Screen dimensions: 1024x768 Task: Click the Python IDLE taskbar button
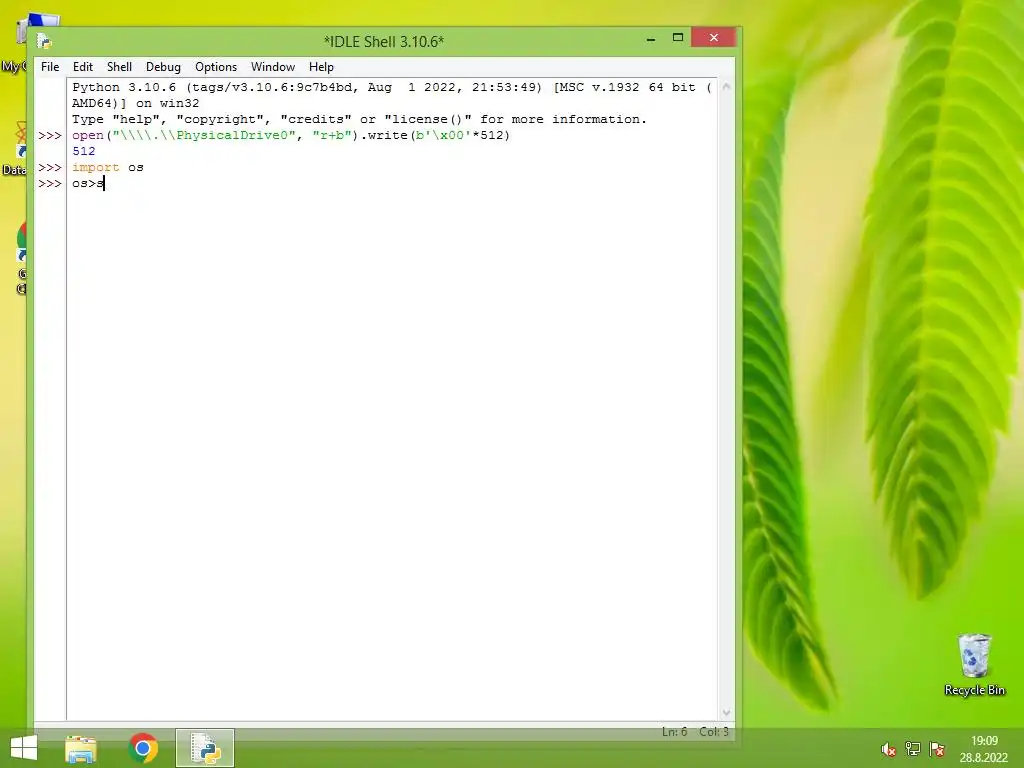tap(204, 748)
